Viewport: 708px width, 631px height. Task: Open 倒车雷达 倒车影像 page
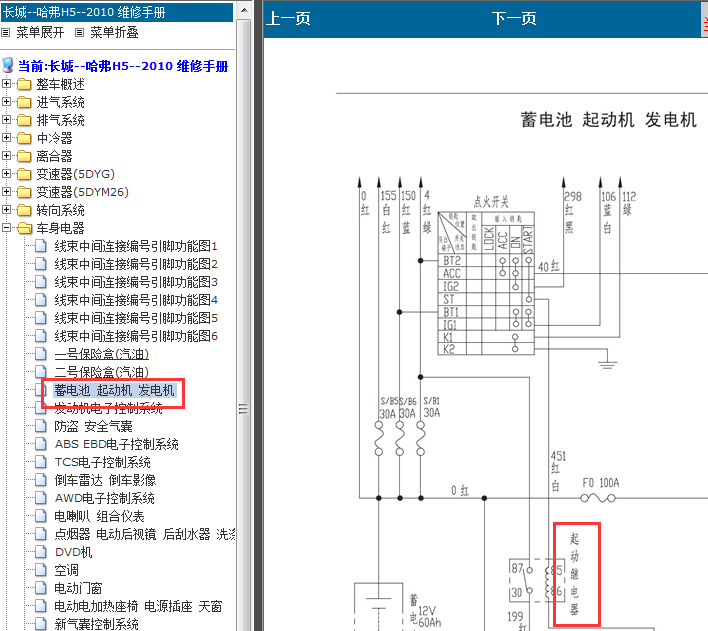[x=105, y=480]
